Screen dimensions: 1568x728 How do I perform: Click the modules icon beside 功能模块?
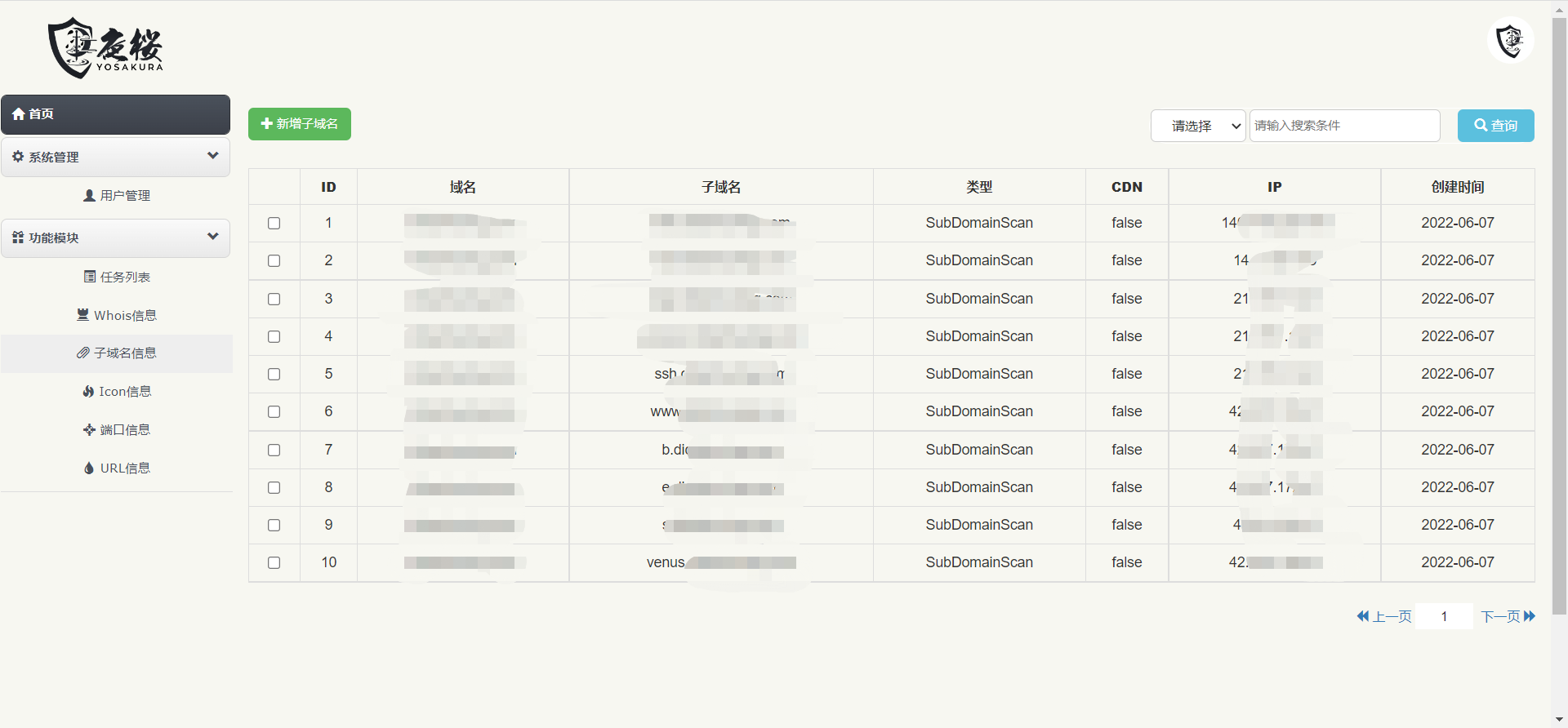coord(18,237)
